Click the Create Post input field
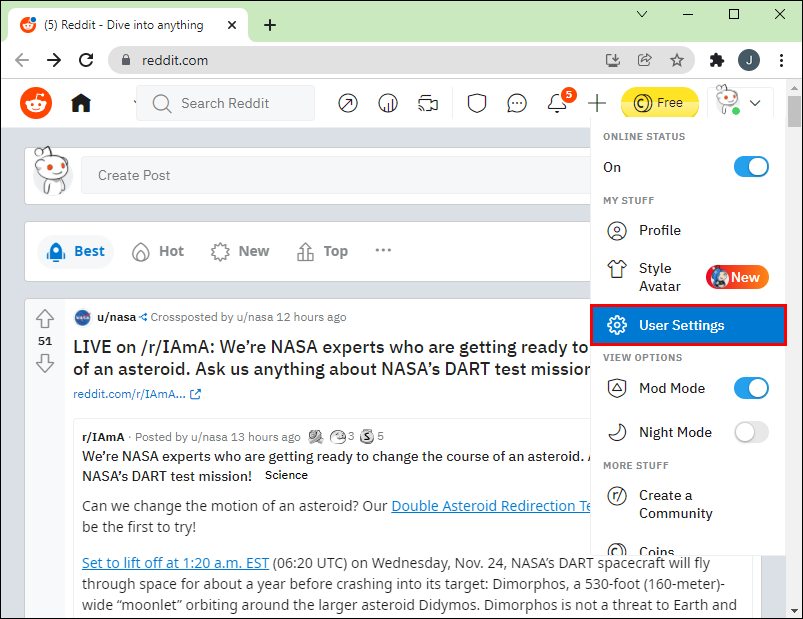The width and height of the screenshot is (803, 619). [x=336, y=175]
